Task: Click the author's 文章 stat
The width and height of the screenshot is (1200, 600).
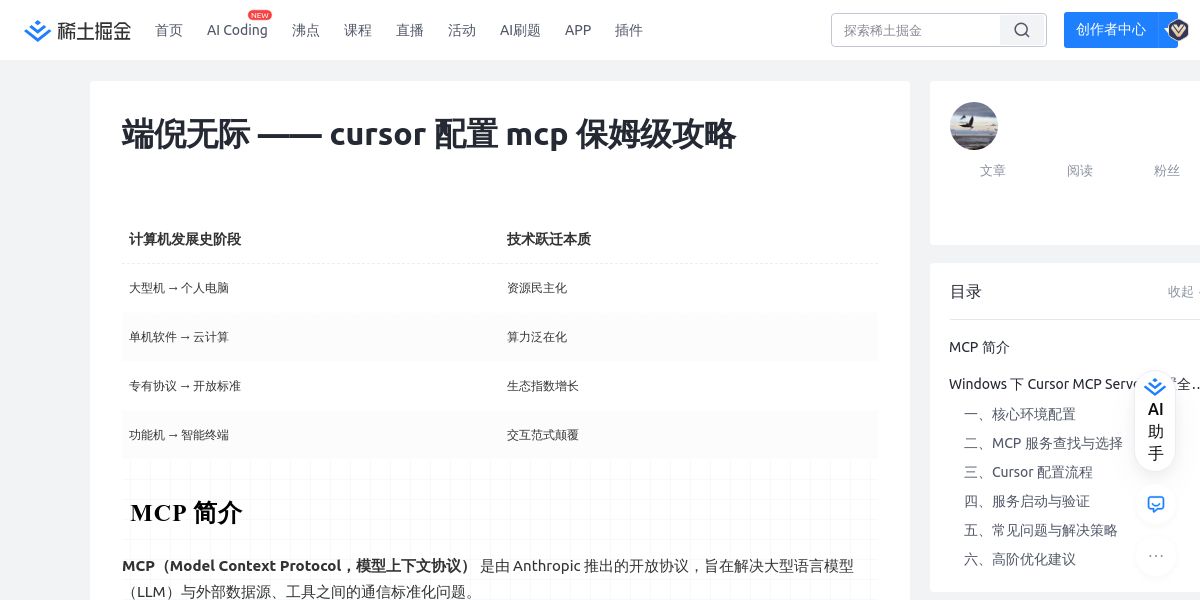Action: (x=993, y=171)
